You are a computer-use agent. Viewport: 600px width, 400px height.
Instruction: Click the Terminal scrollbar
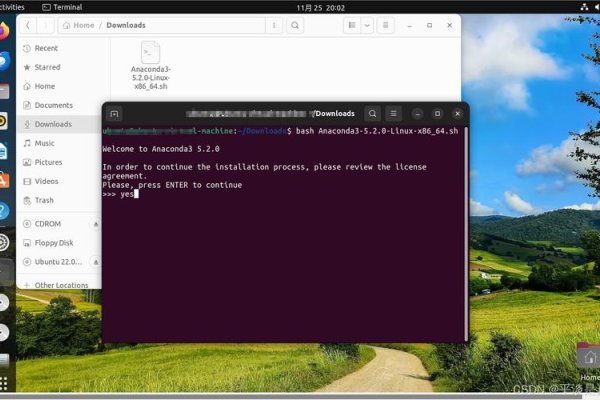[x=466, y=234]
